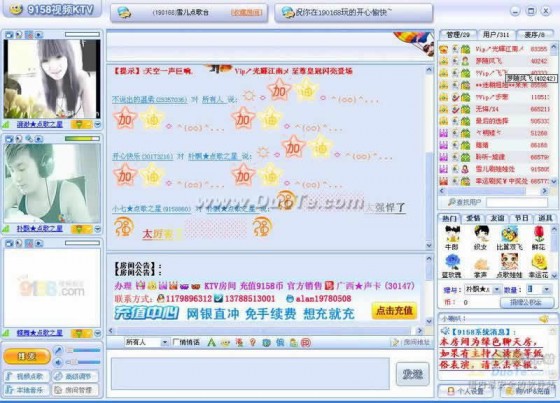Screen dimensions: 560x403
Task: Switch to the 管理/29 tab
Action: click(458, 35)
